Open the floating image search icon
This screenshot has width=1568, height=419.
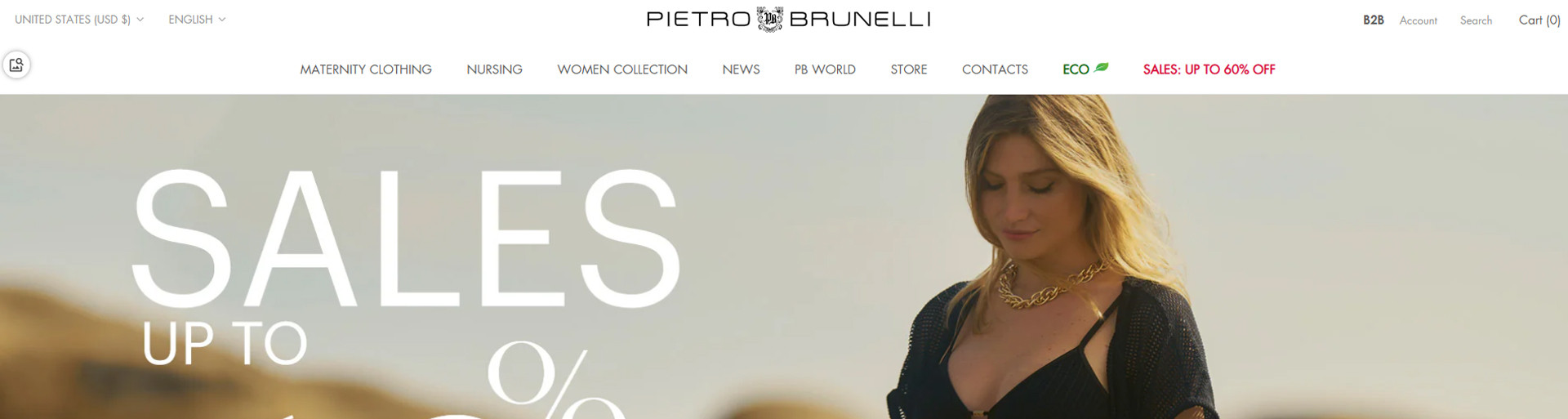point(16,65)
